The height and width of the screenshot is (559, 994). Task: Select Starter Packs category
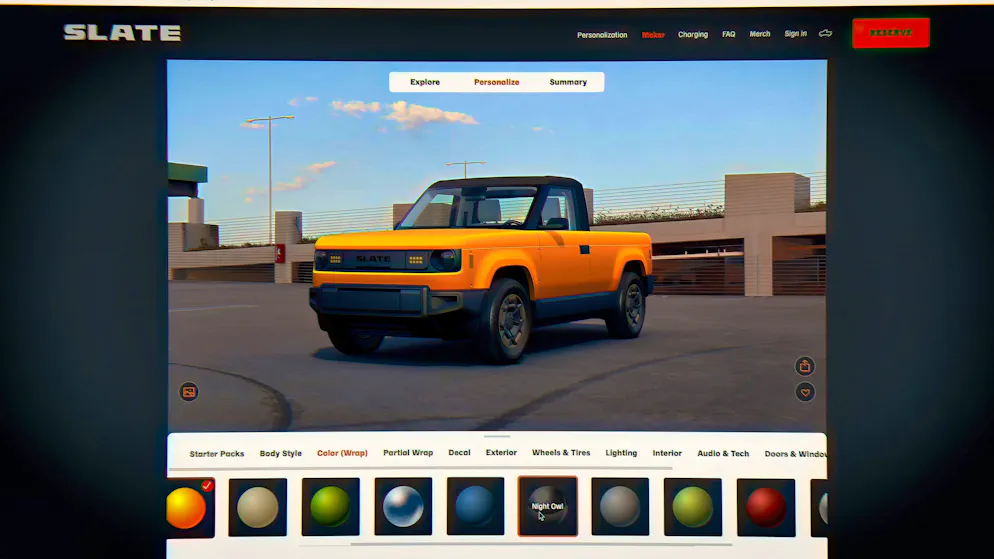point(217,454)
